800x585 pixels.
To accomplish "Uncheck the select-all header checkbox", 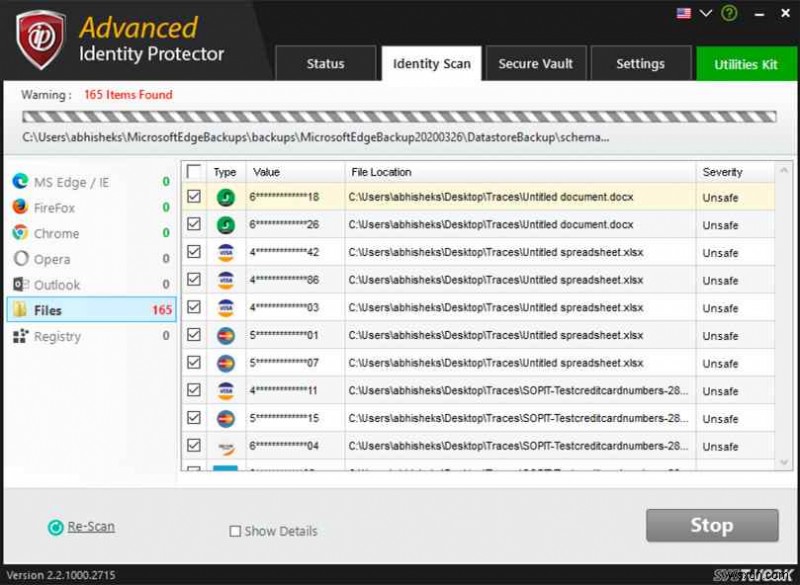I will [194, 171].
